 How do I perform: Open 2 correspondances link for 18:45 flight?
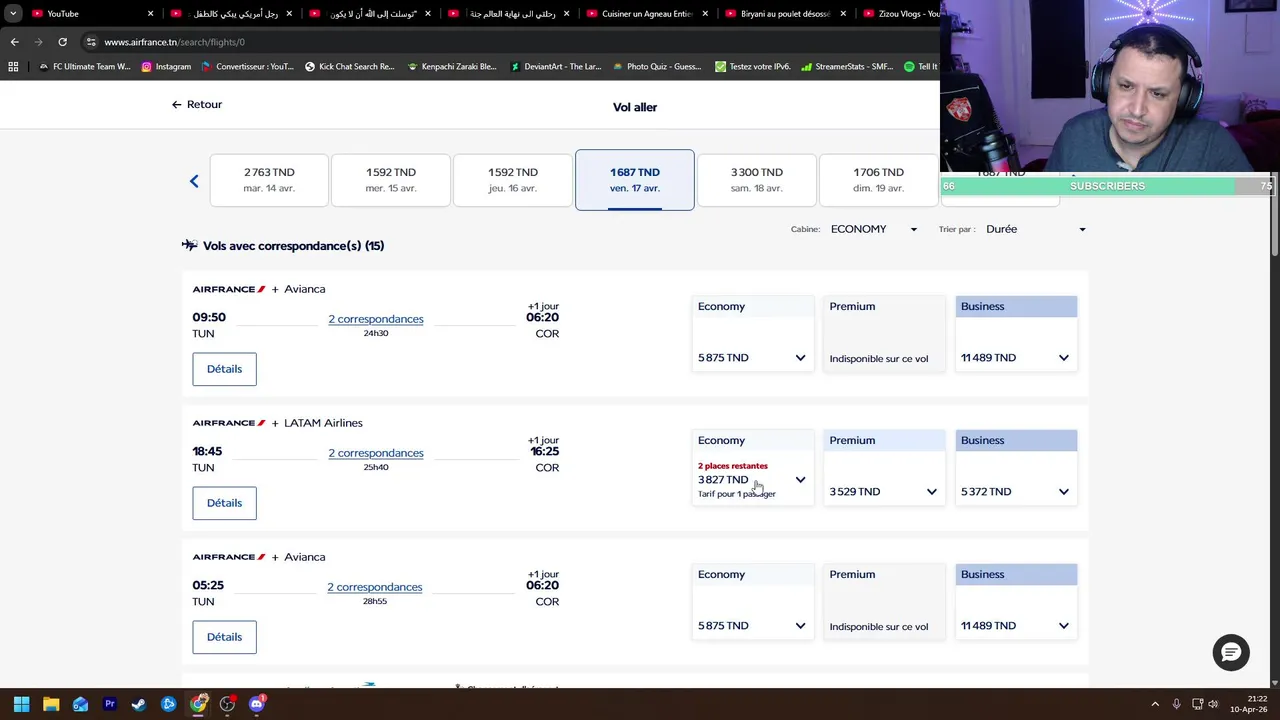(x=376, y=453)
